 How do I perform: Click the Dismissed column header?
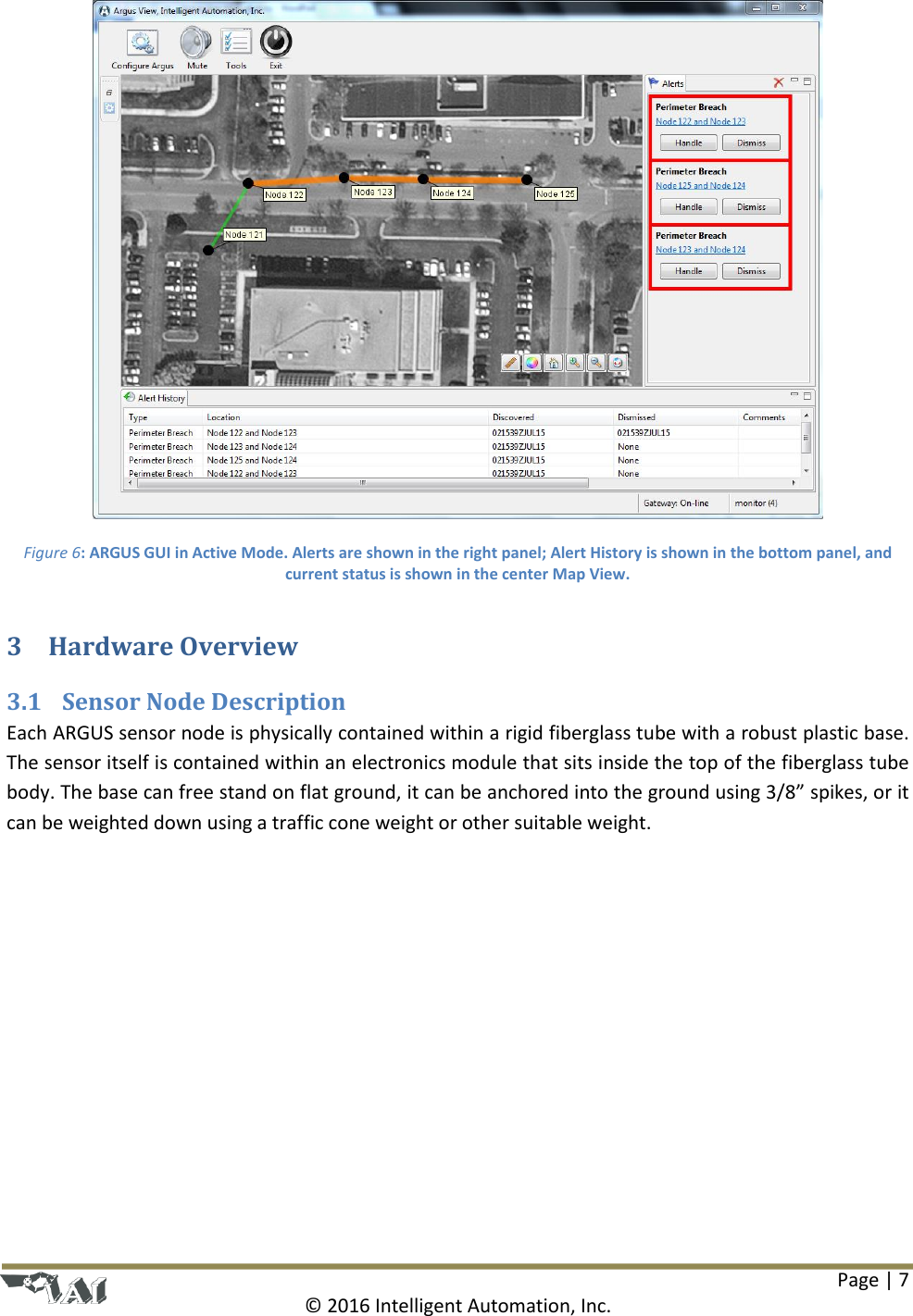click(677, 417)
